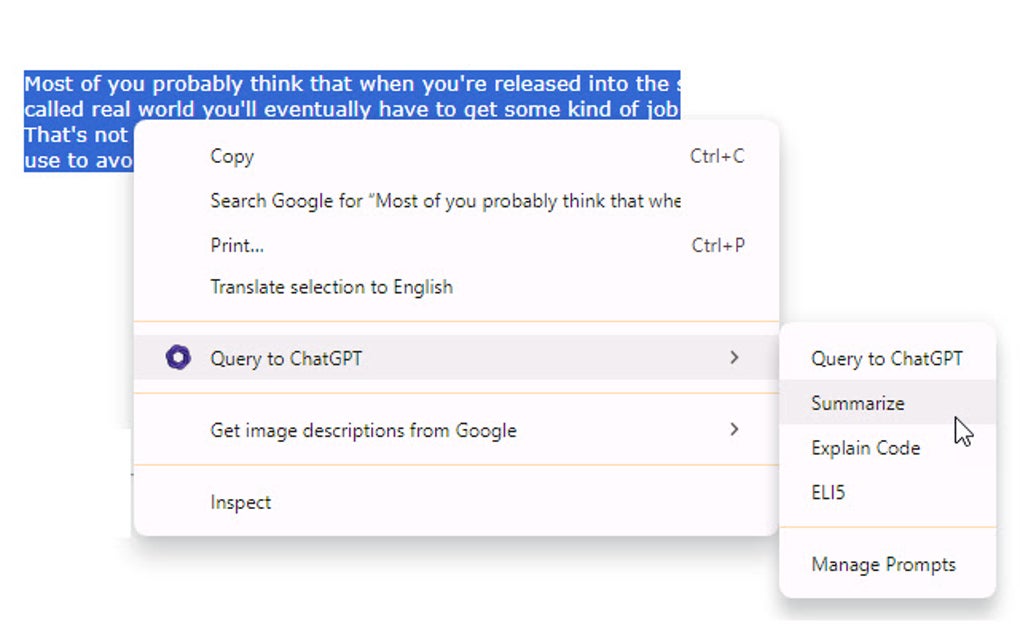1020x638 pixels.
Task: Click "Query to ChatGPT" in the submenu
Action: pos(887,358)
